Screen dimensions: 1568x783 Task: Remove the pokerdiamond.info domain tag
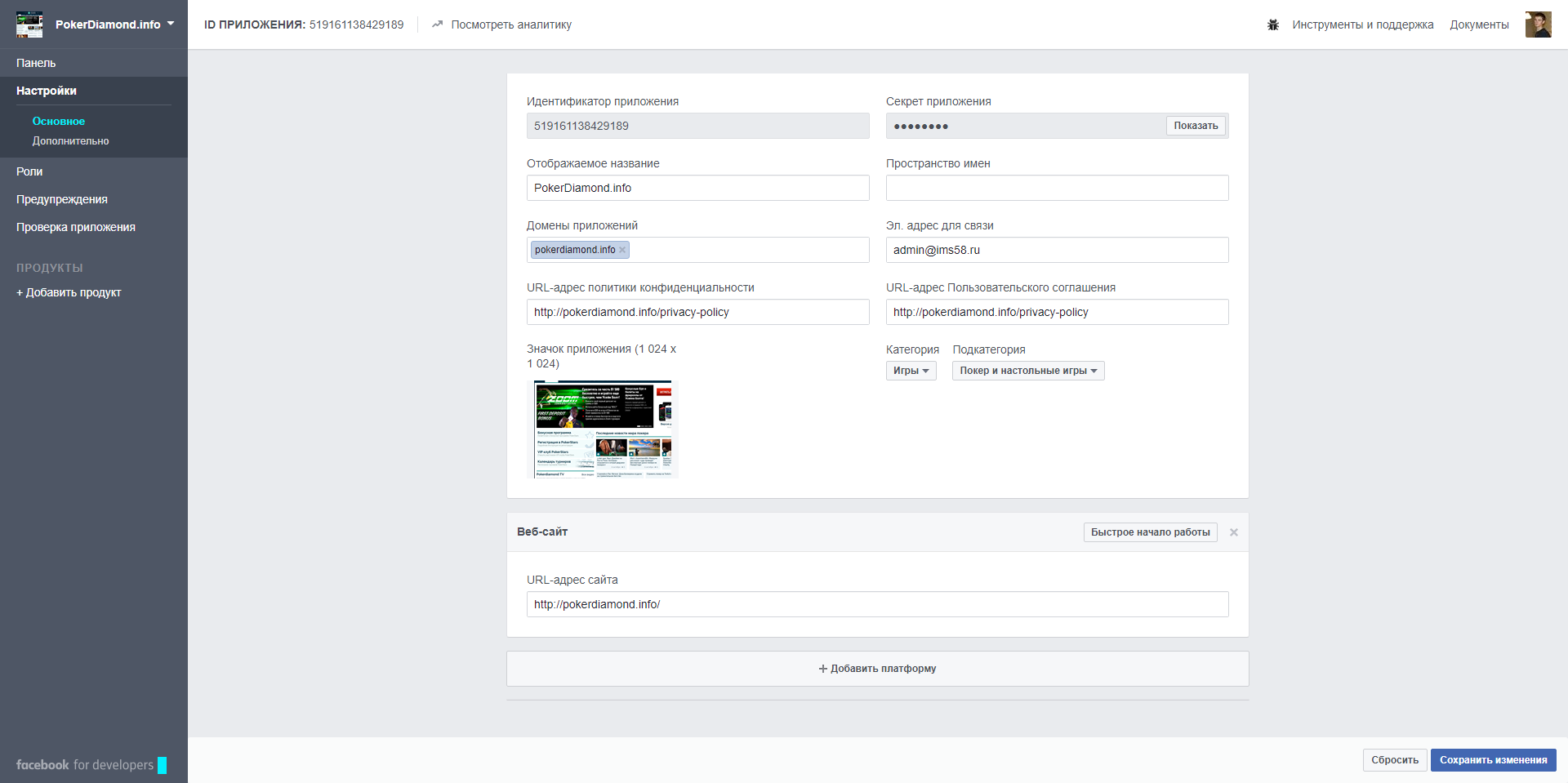pos(622,250)
